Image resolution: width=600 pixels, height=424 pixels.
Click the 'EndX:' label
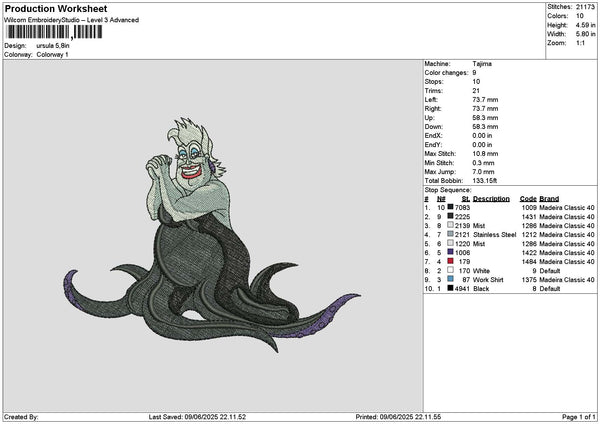[x=433, y=135]
